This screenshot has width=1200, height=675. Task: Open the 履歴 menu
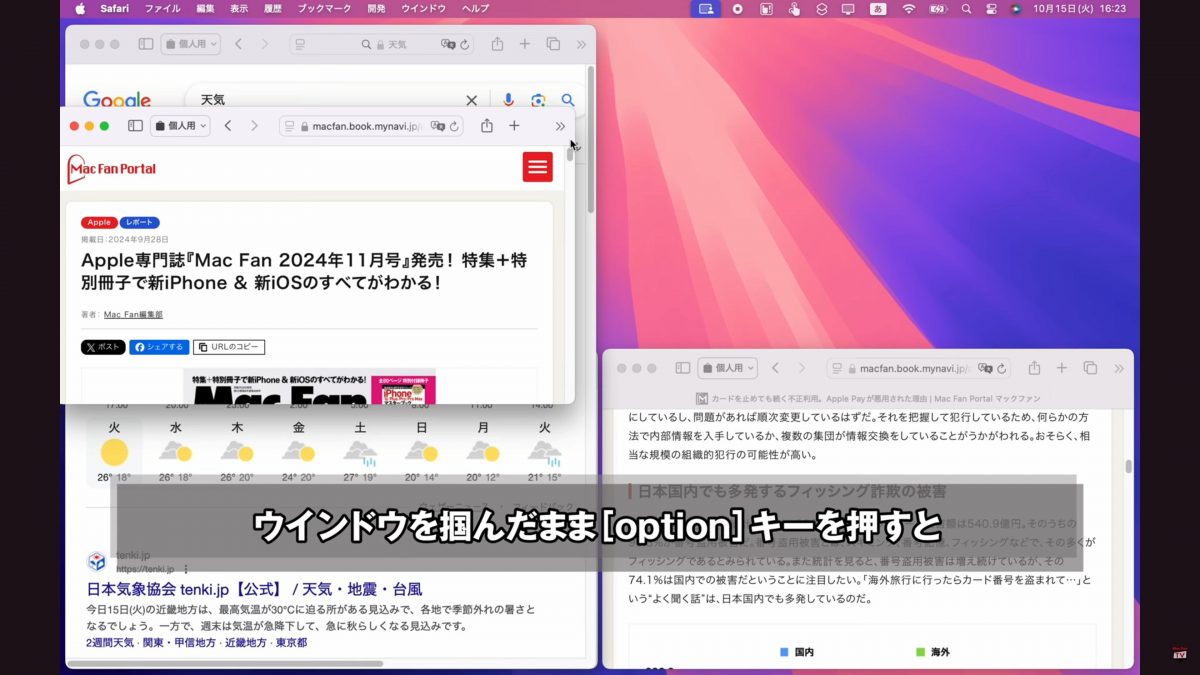tap(273, 8)
